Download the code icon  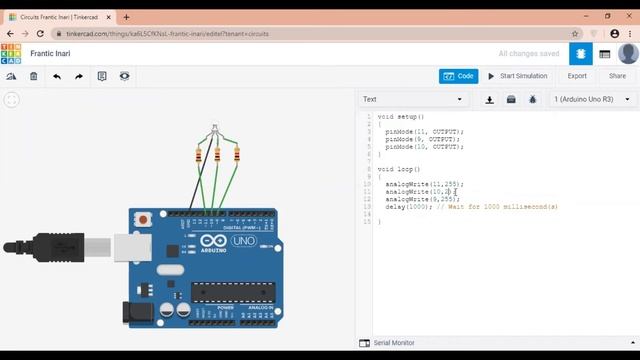489,100
